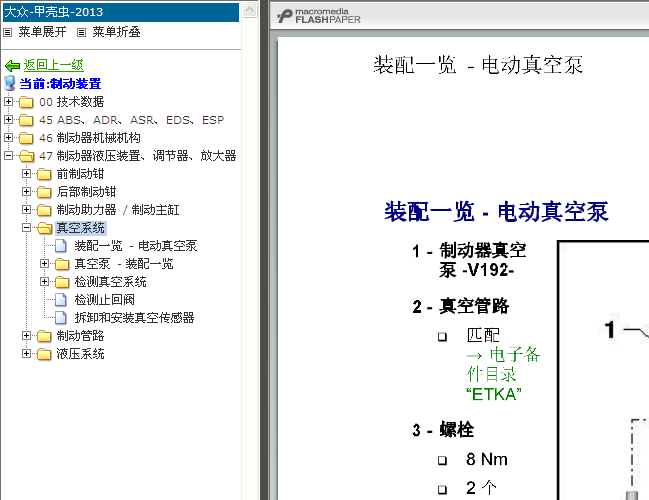
Task: Click the folder icon of 真空泵 - 装配一览
Action: pyautogui.click(x=62, y=264)
